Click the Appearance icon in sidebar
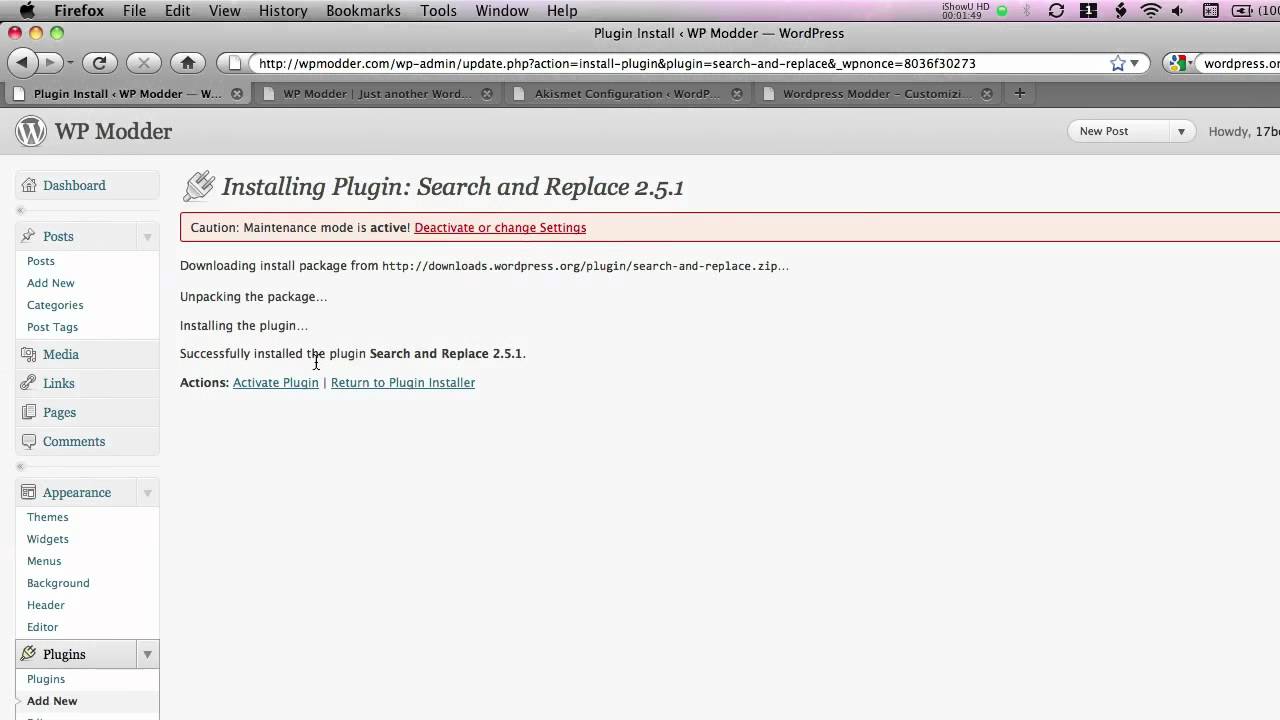1280x720 pixels. [x=28, y=492]
